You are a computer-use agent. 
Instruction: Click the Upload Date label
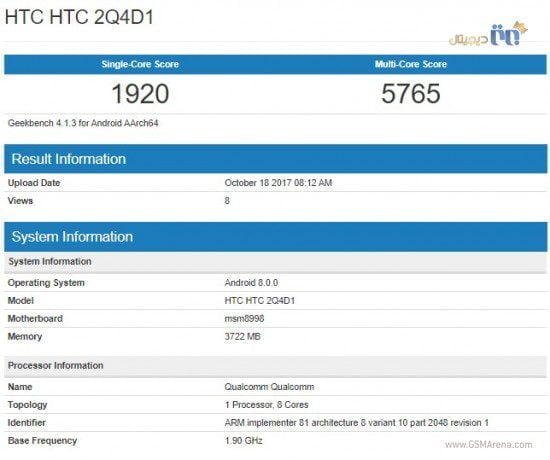(x=34, y=183)
